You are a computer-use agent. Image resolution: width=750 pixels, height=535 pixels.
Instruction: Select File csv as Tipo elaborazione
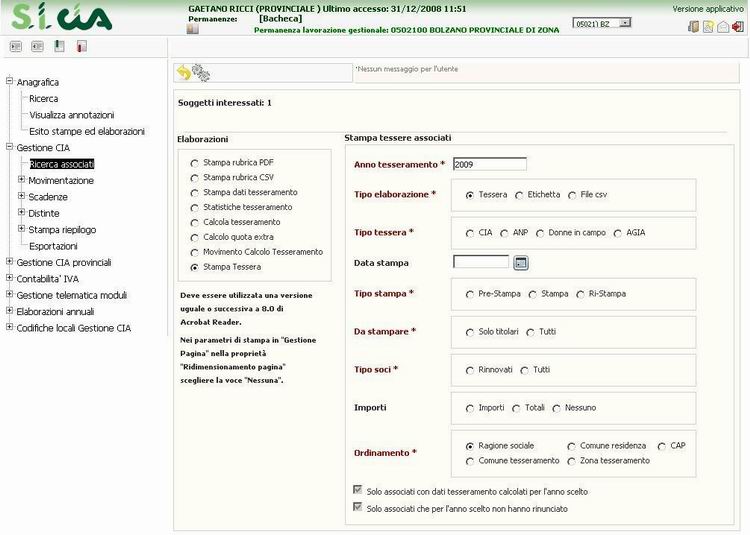tap(572, 196)
